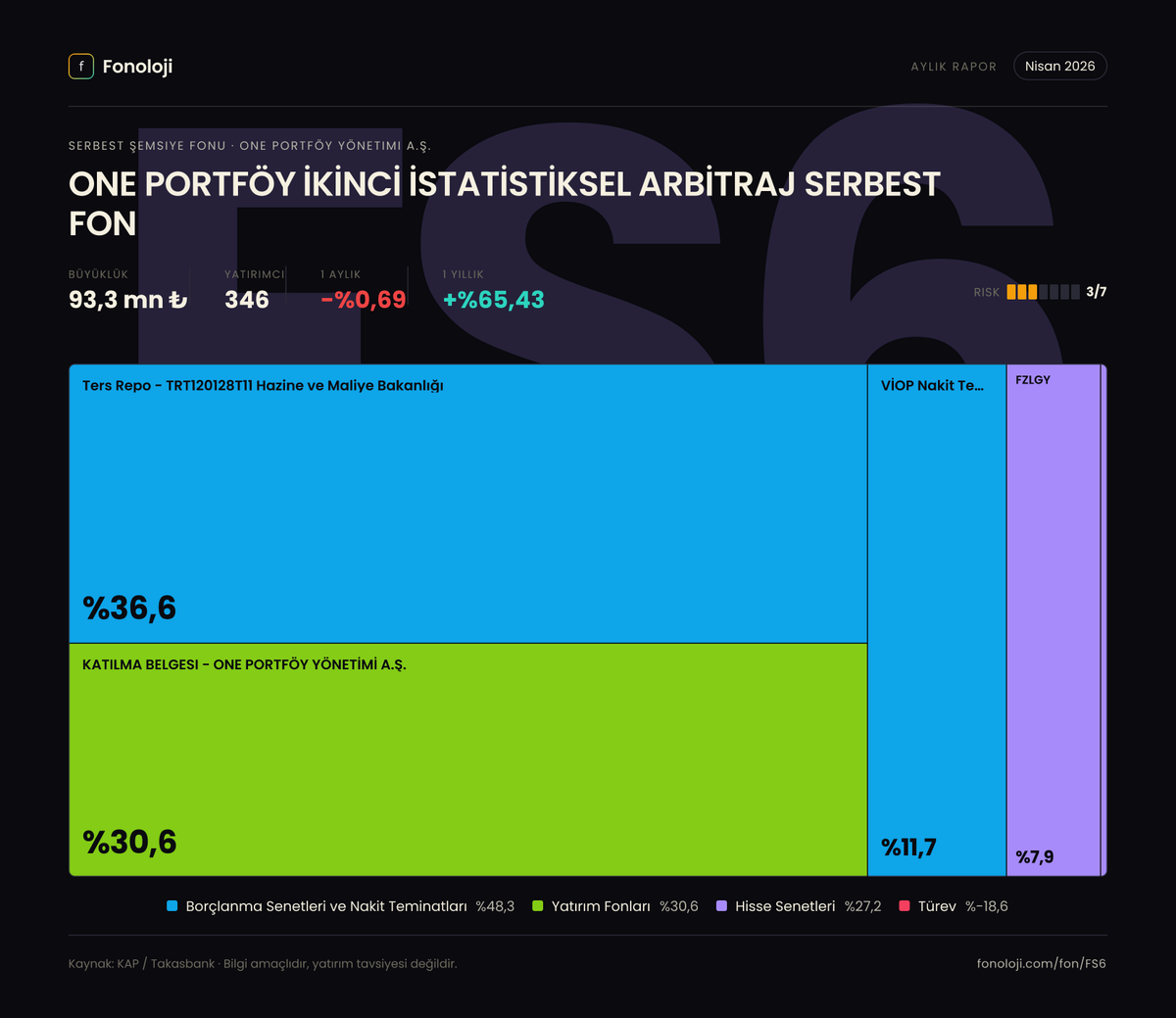Click the Yatırım Fonları %30,6 legend text
The image size is (1176, 1018).
(x=625, y=906)
